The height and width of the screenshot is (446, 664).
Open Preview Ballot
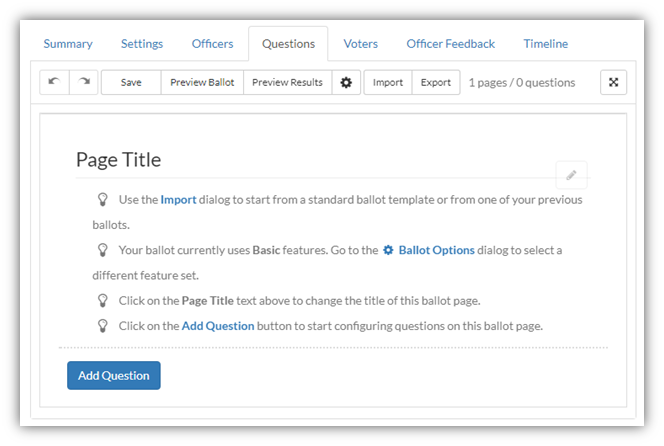[202, 82]
